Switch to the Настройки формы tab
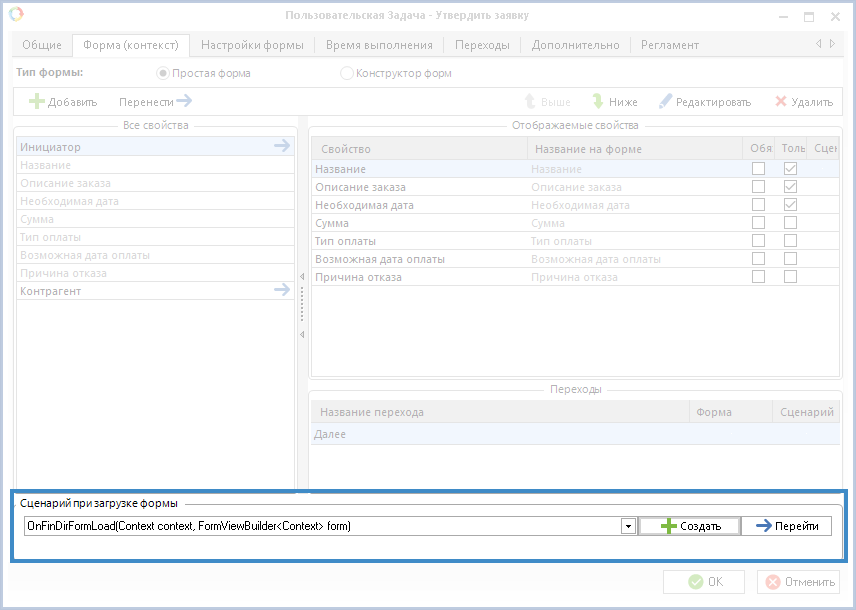This screenshot has width=856, height=610. (252, 45)
